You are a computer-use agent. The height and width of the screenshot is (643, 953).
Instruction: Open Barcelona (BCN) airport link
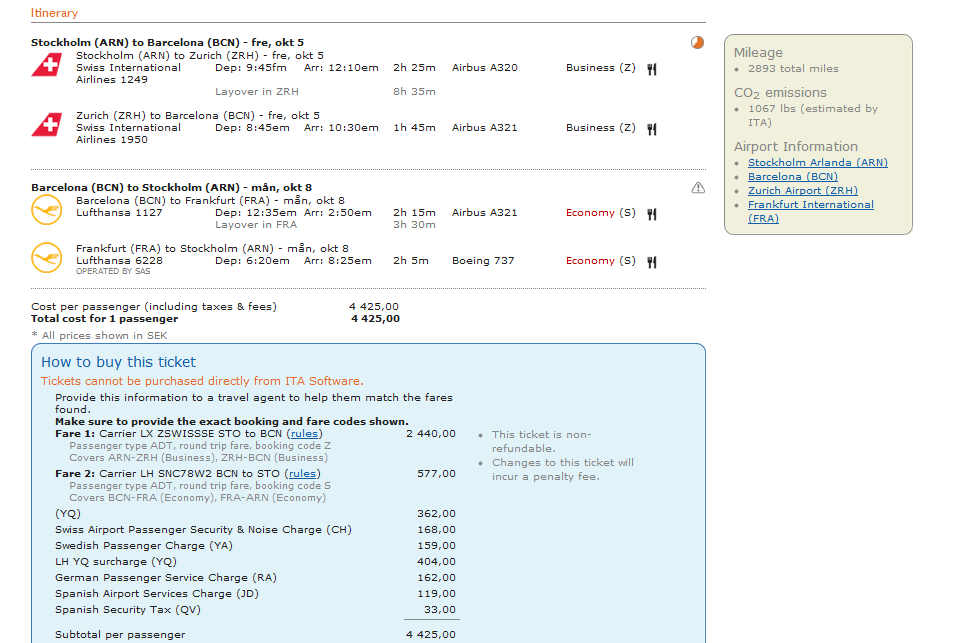[793, 176]
